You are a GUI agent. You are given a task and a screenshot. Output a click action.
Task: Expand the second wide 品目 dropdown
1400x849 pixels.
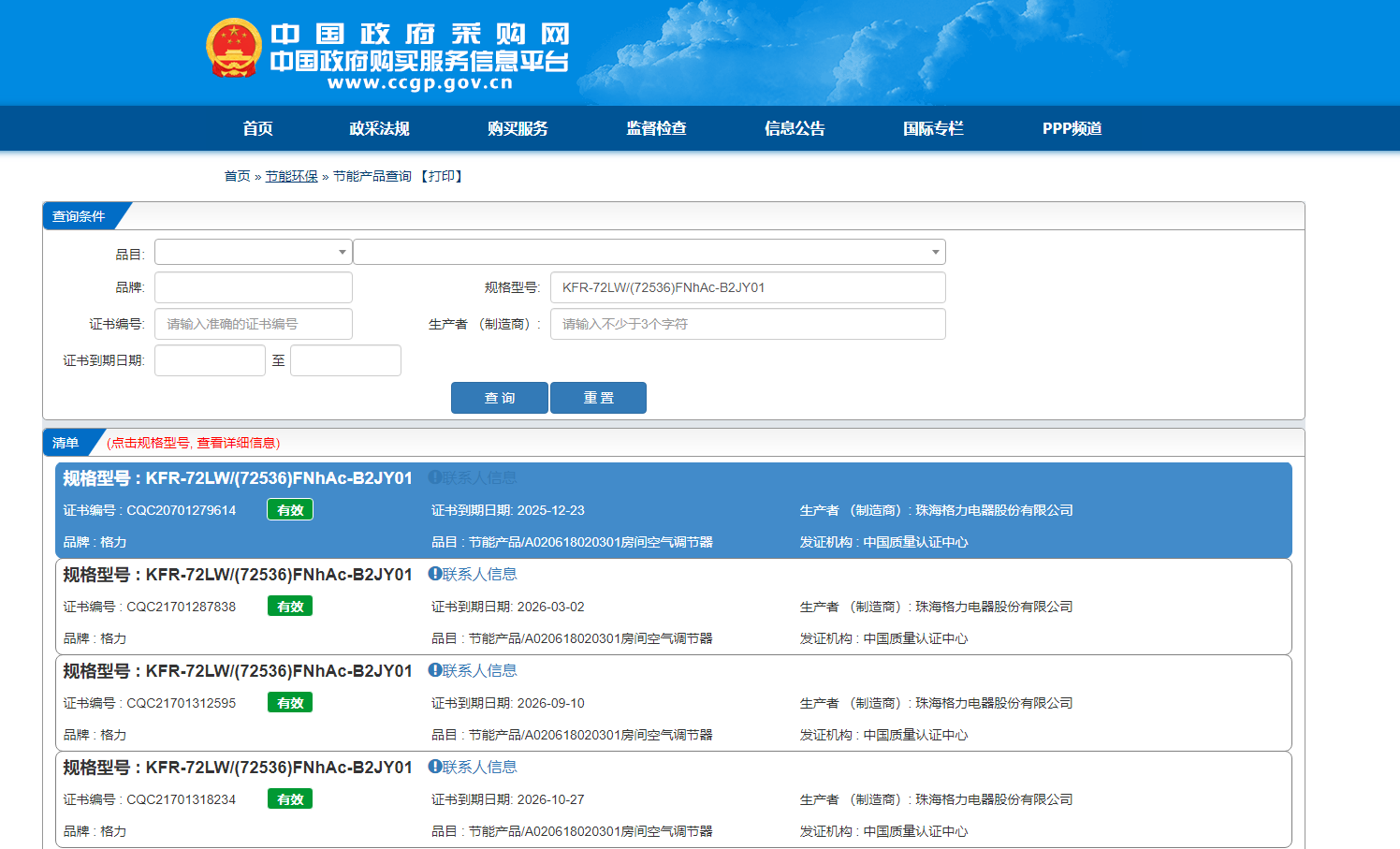click(649, 252)
